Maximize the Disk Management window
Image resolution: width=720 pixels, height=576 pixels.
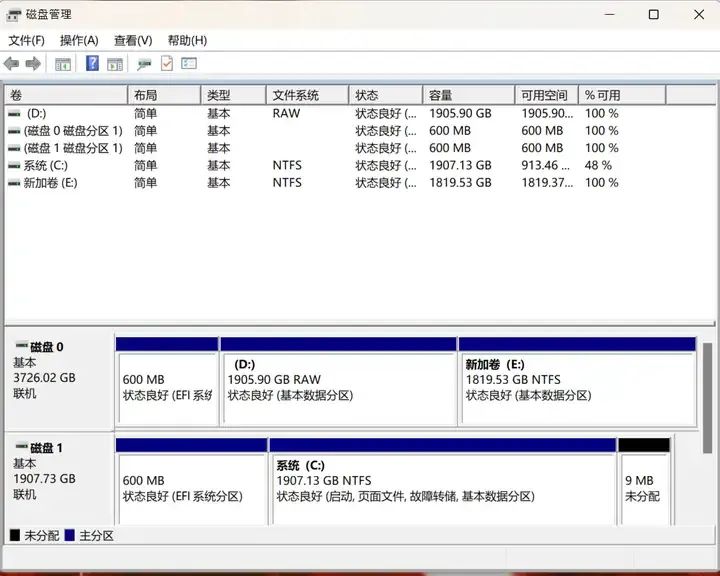(653, 15)
